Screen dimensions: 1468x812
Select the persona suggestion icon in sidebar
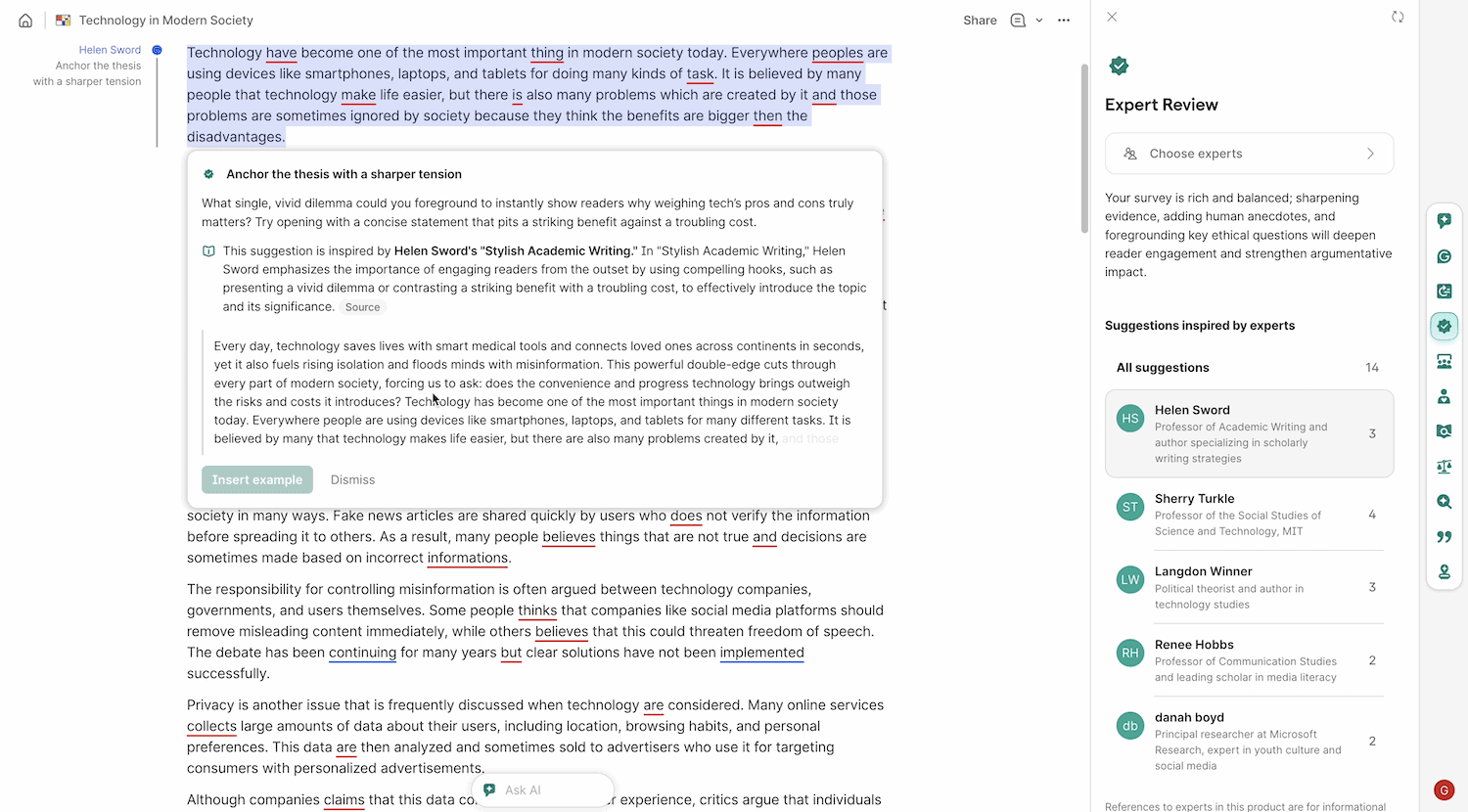(x=1444, y=396)
